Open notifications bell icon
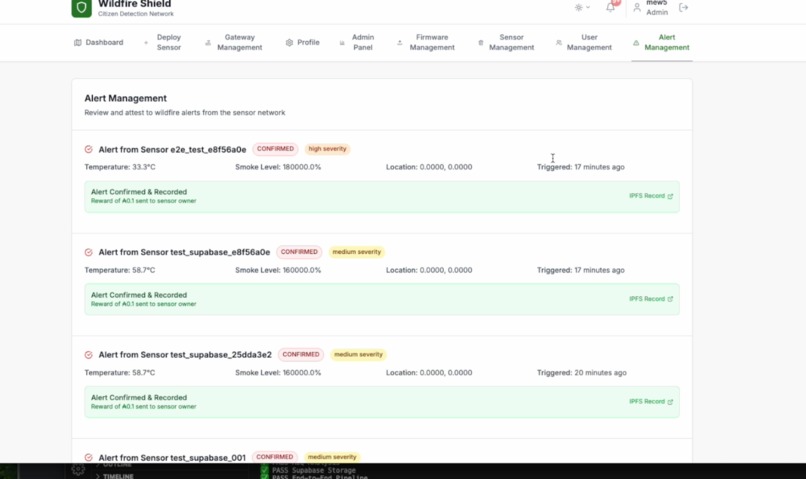 point(610,7)
